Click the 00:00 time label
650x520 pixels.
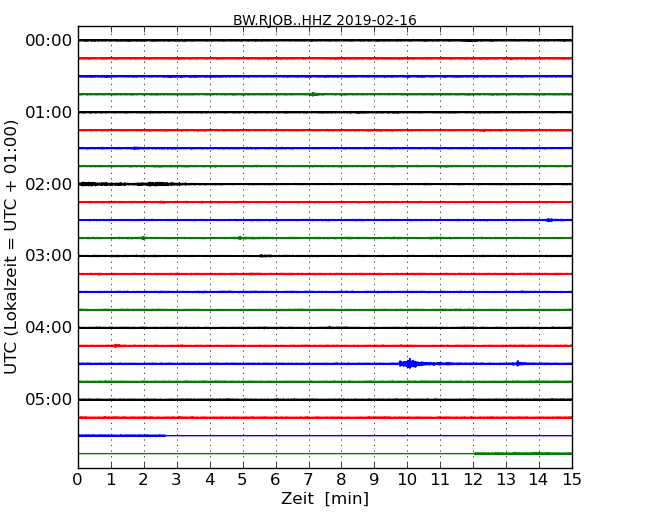49,41
